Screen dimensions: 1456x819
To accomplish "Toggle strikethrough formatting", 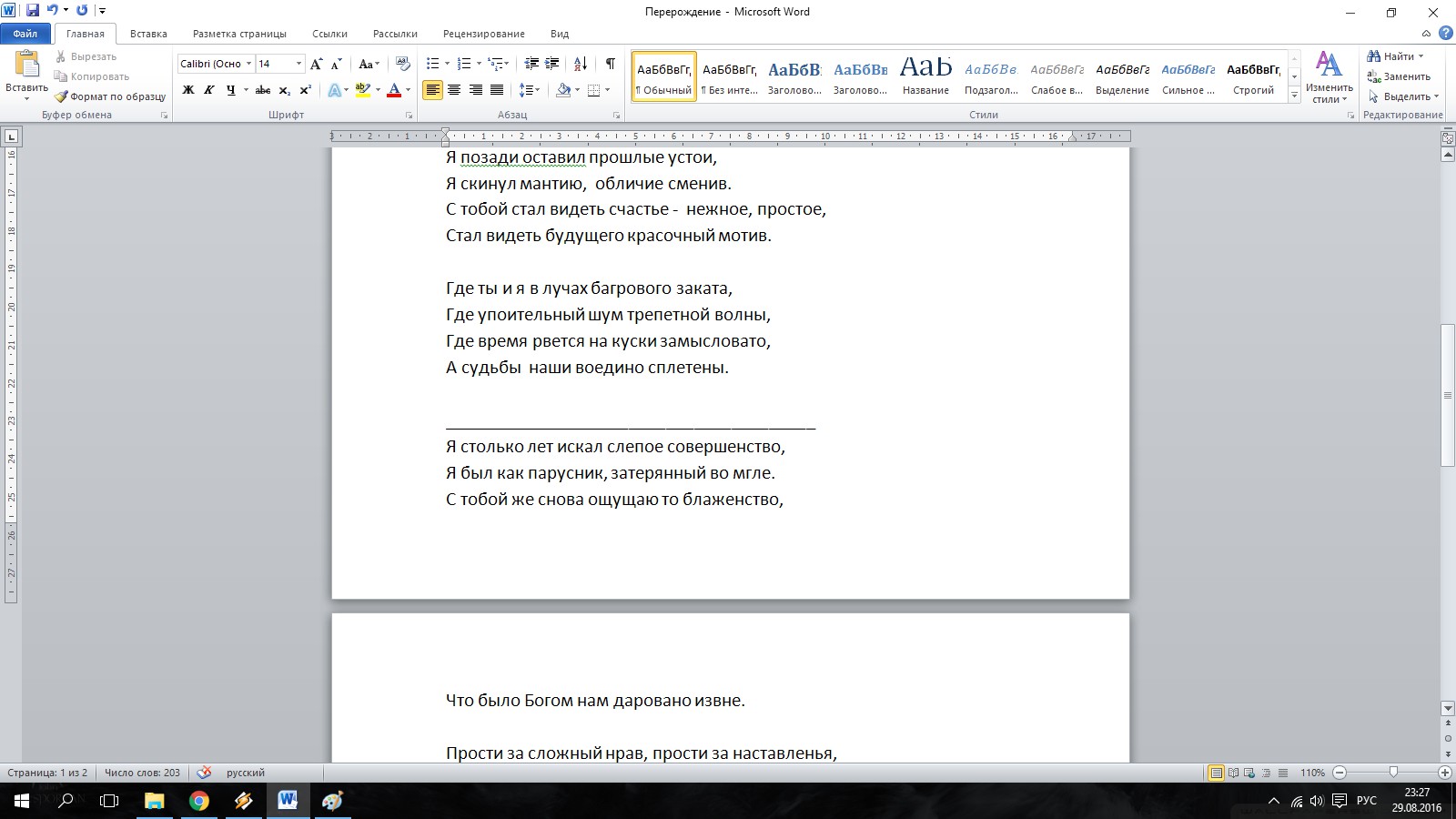I will pos(263,90).
